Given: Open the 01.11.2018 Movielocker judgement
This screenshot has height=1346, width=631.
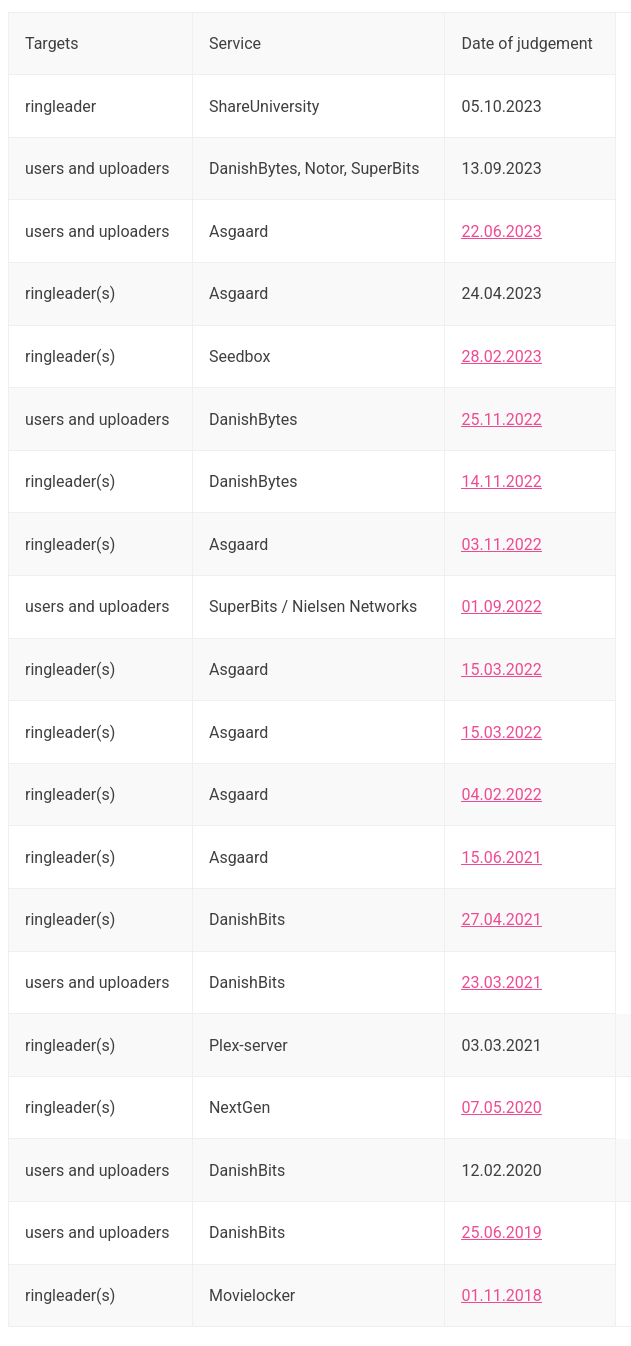Looking at the screenshot, I should 501,1295.
